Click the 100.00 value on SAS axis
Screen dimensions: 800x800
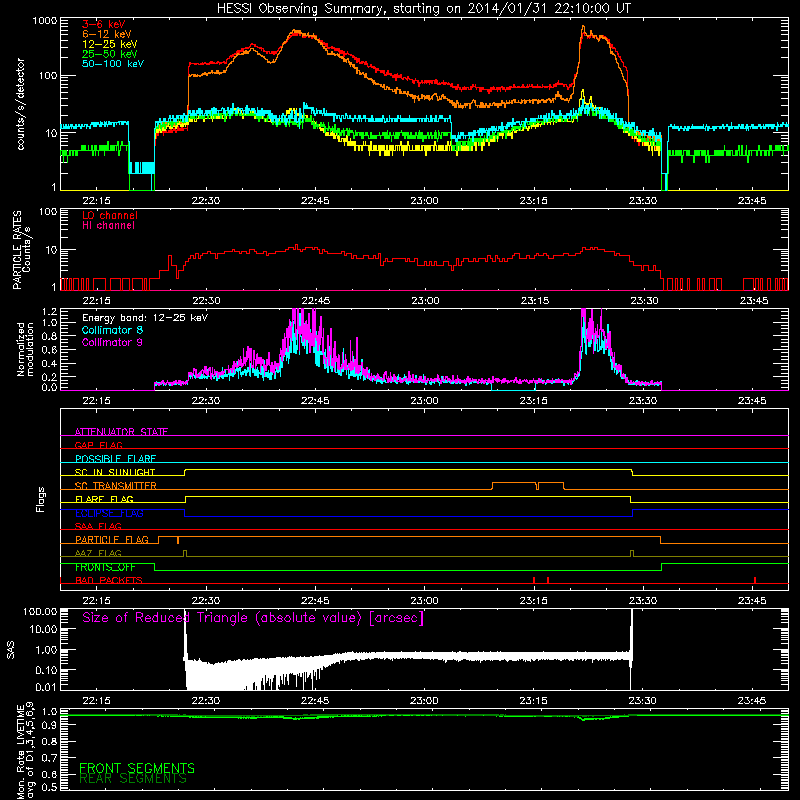point(40,612)
